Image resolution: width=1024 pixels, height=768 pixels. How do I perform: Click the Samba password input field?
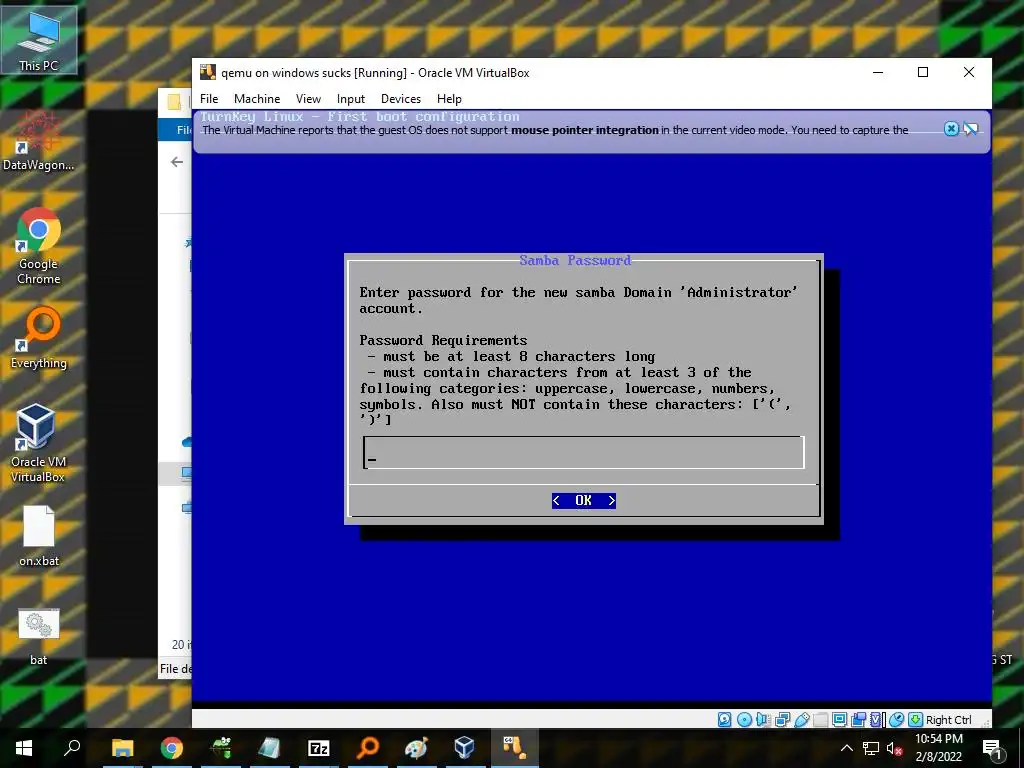[584, 453]
